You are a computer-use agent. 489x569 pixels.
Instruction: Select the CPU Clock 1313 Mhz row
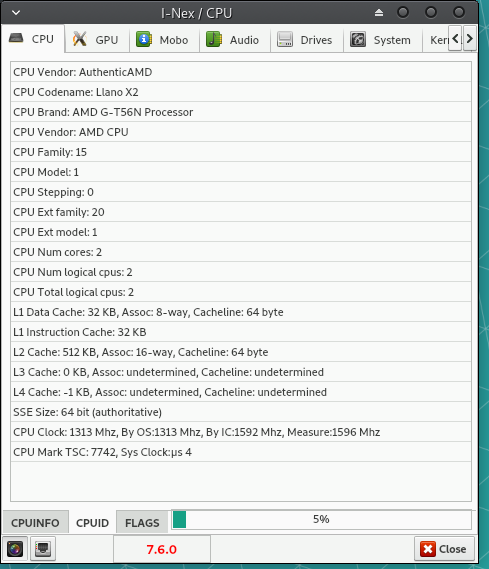coord(241,432)
